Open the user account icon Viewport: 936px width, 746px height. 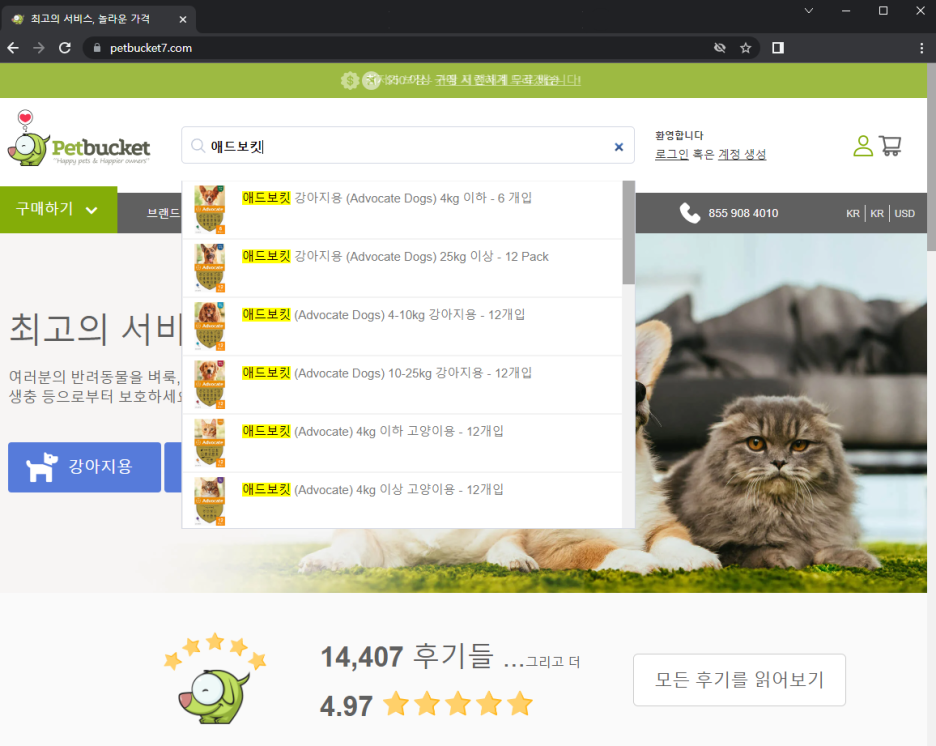863,146
